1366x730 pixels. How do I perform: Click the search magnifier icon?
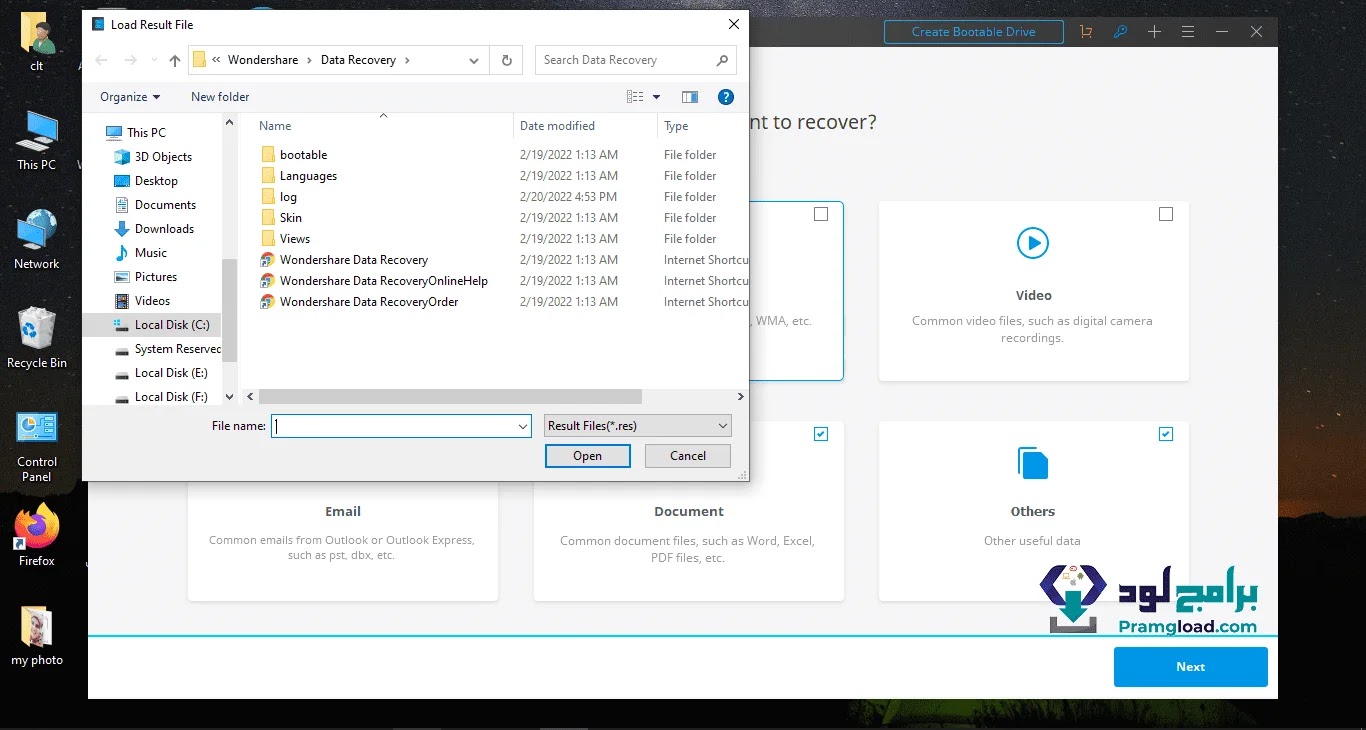pyautogui.click(x=722, y=60)
